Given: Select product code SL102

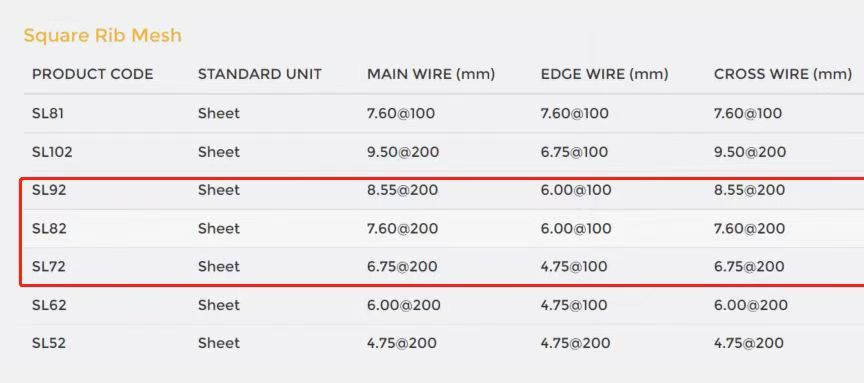Looking at the screenshot, I should tap(52, 152).
